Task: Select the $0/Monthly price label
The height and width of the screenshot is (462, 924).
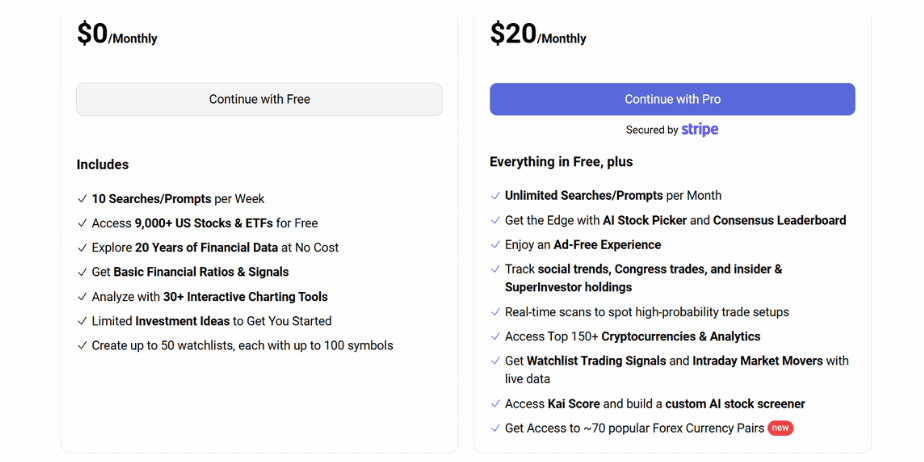Action: coord(117,35)
